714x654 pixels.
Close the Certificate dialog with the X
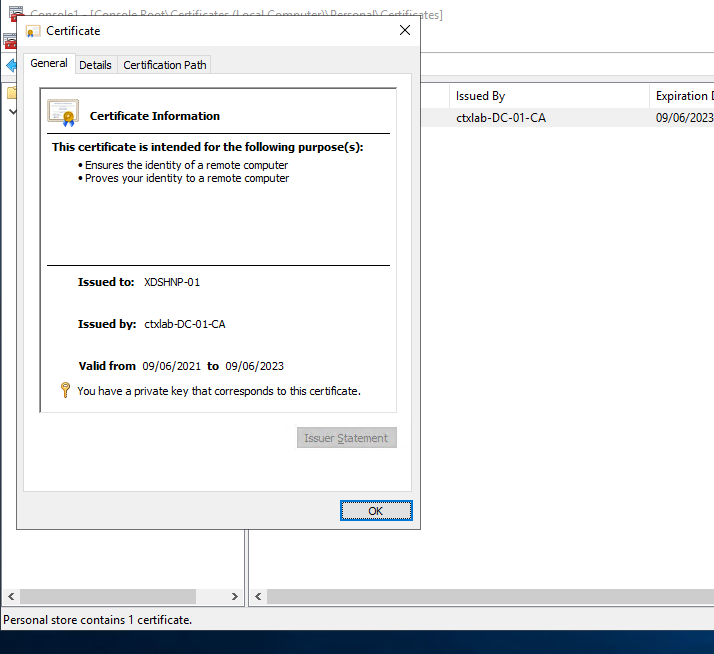click(405, 30)
